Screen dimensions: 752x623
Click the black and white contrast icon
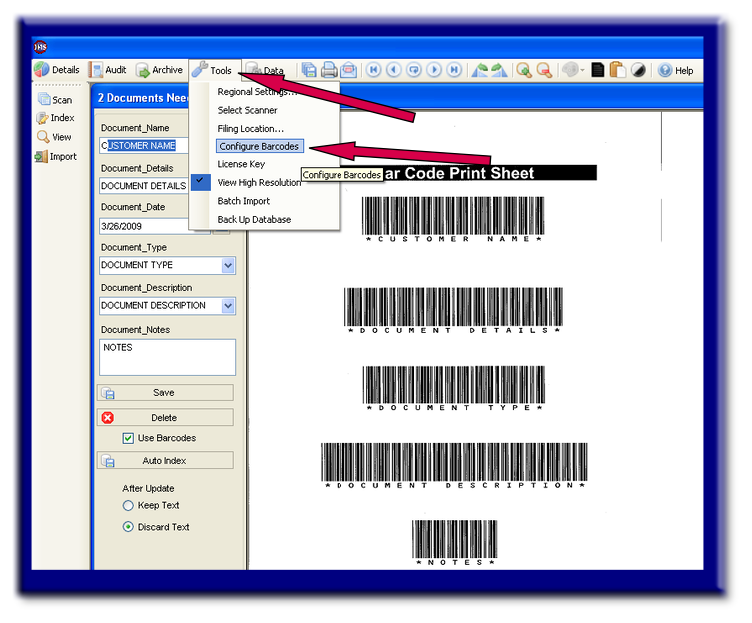click(x=638, y=70)
